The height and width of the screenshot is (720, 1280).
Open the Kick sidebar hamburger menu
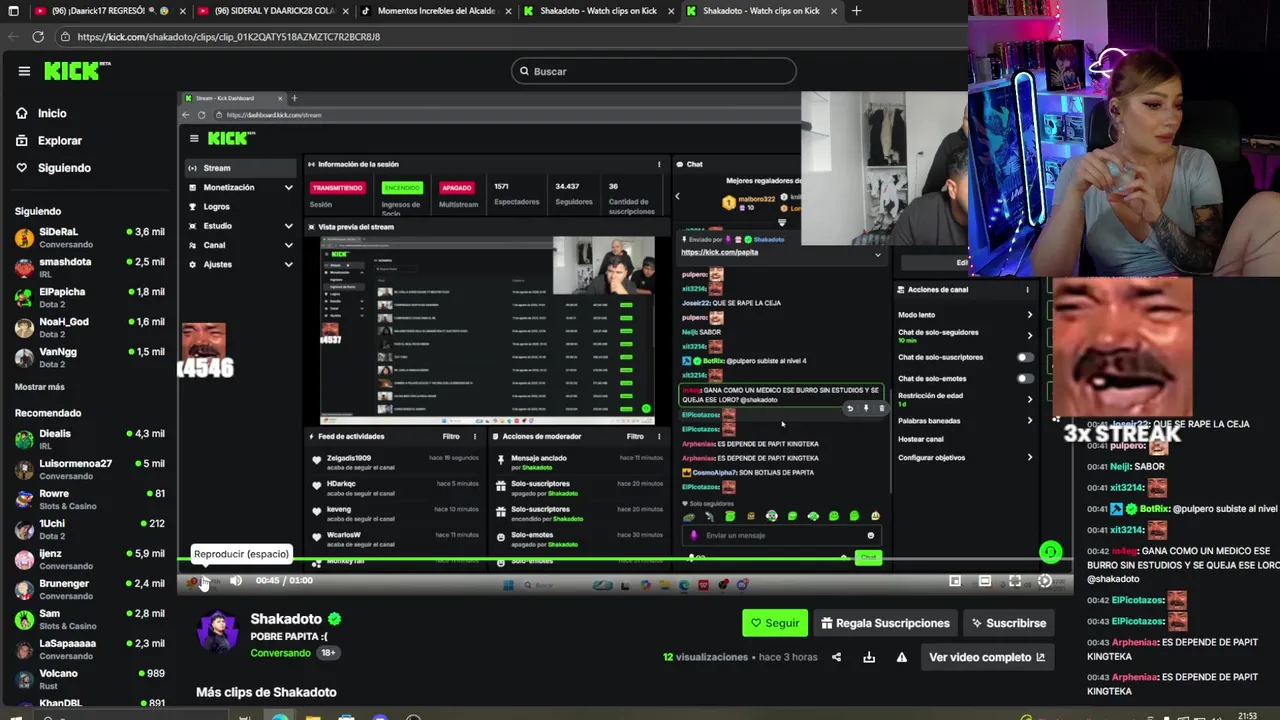[x=24, y=71]
